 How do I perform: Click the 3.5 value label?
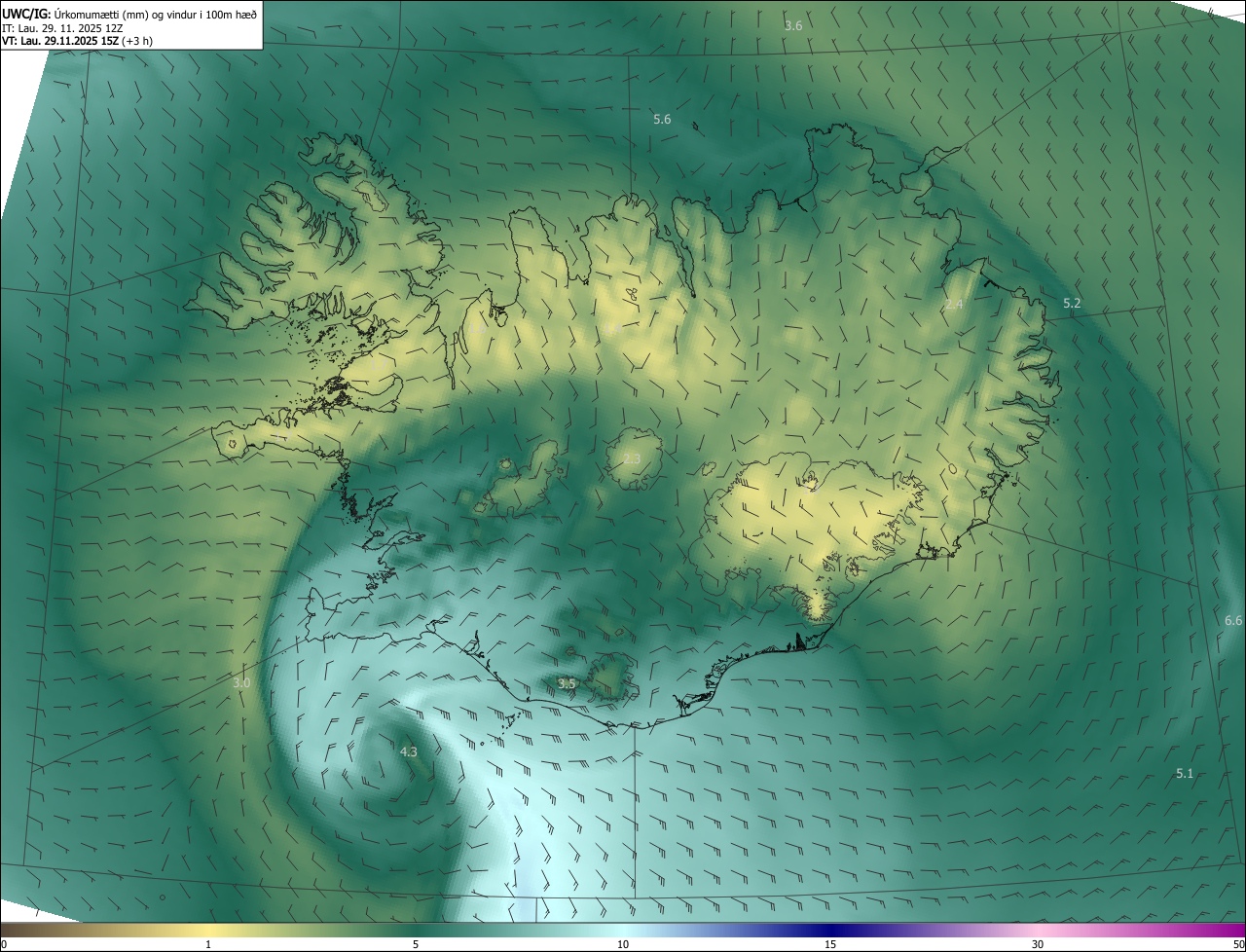pos(567,683)
